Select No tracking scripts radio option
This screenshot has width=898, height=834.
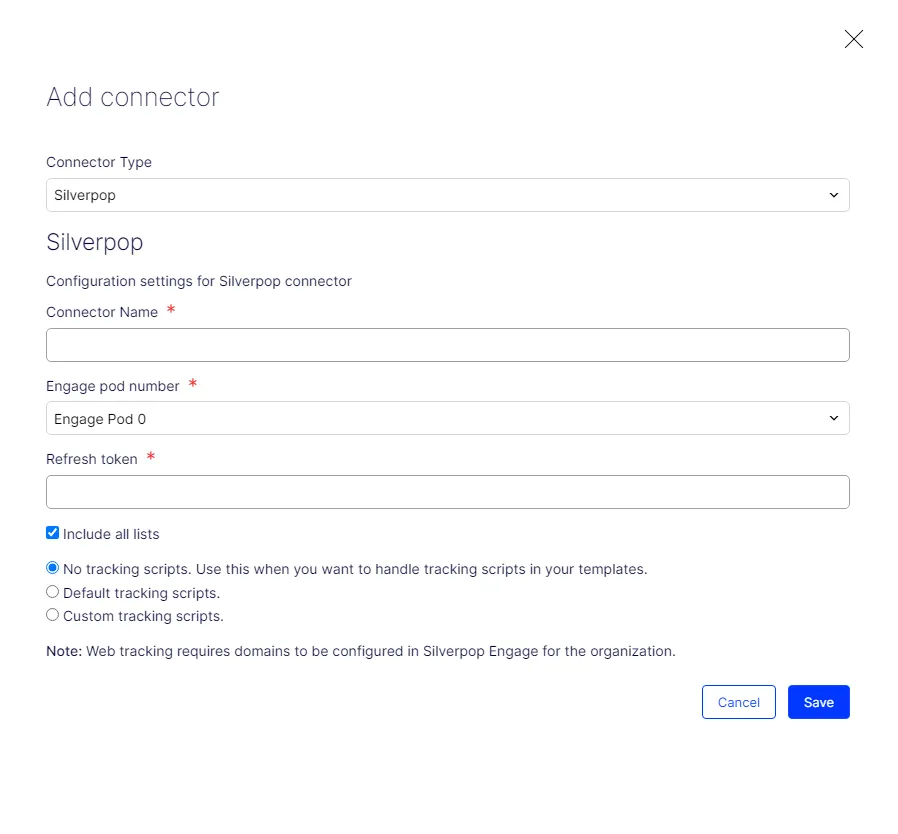[x=53, y=568]
